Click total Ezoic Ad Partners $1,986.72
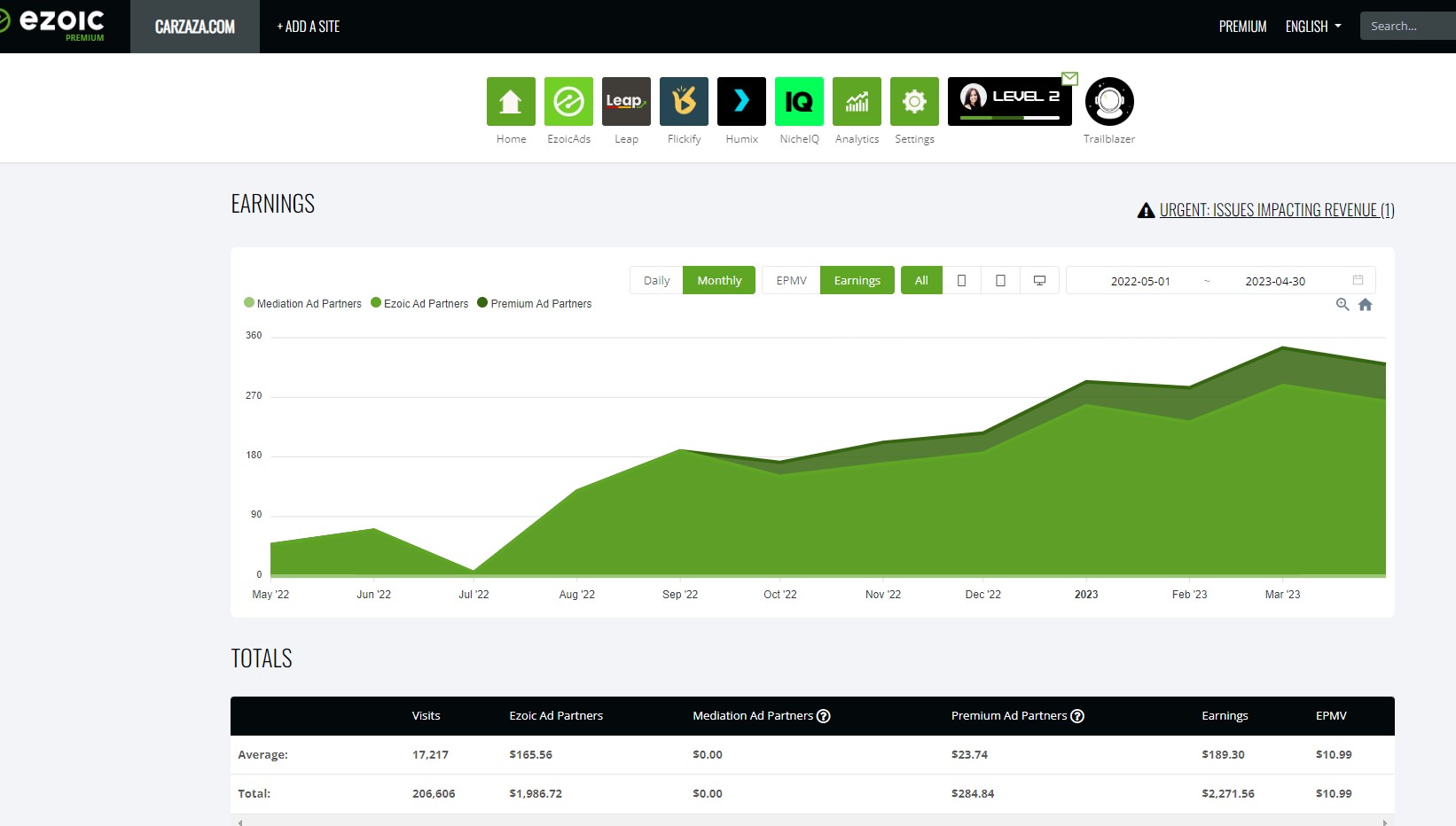 (x=536, y=793)
